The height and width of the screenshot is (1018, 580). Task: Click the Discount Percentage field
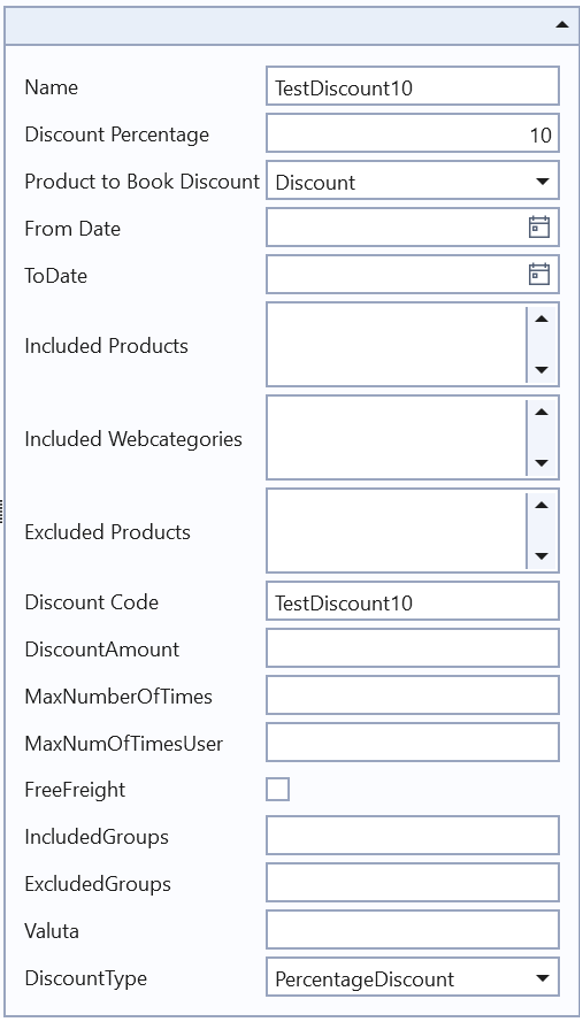click(x=412, y=134)
